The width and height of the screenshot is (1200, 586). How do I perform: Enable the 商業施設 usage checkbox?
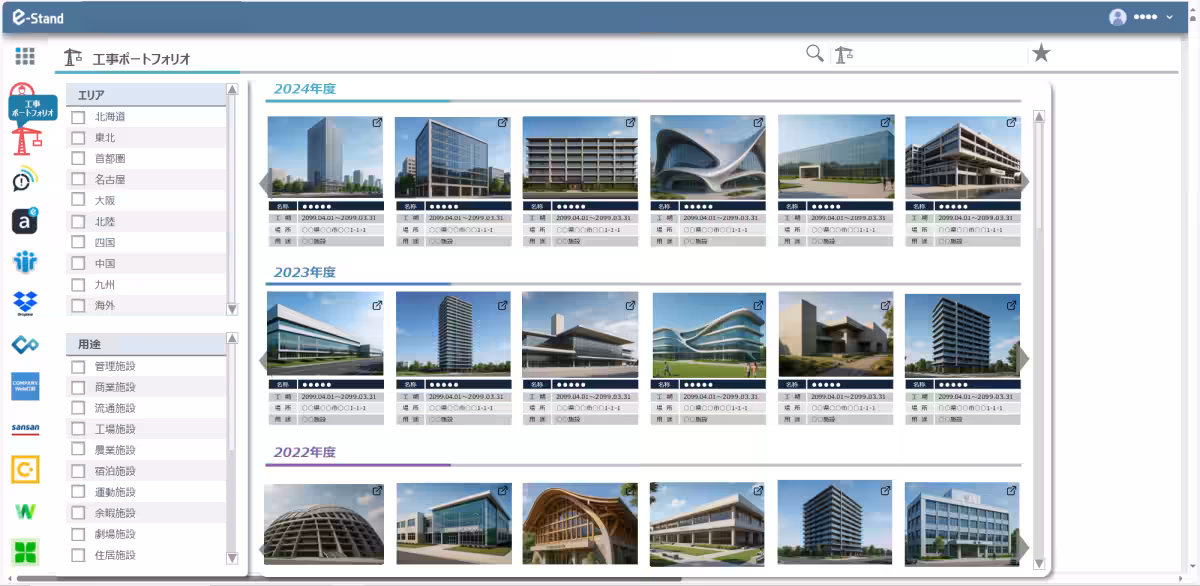coord(78,387)
